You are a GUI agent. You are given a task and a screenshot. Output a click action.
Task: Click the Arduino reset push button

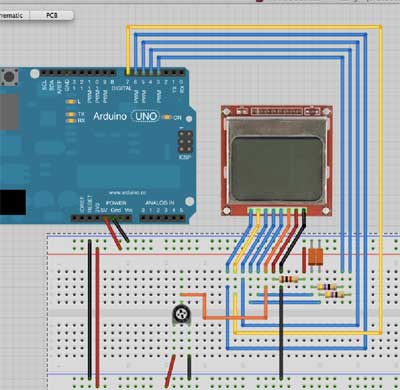pos(9,77)
